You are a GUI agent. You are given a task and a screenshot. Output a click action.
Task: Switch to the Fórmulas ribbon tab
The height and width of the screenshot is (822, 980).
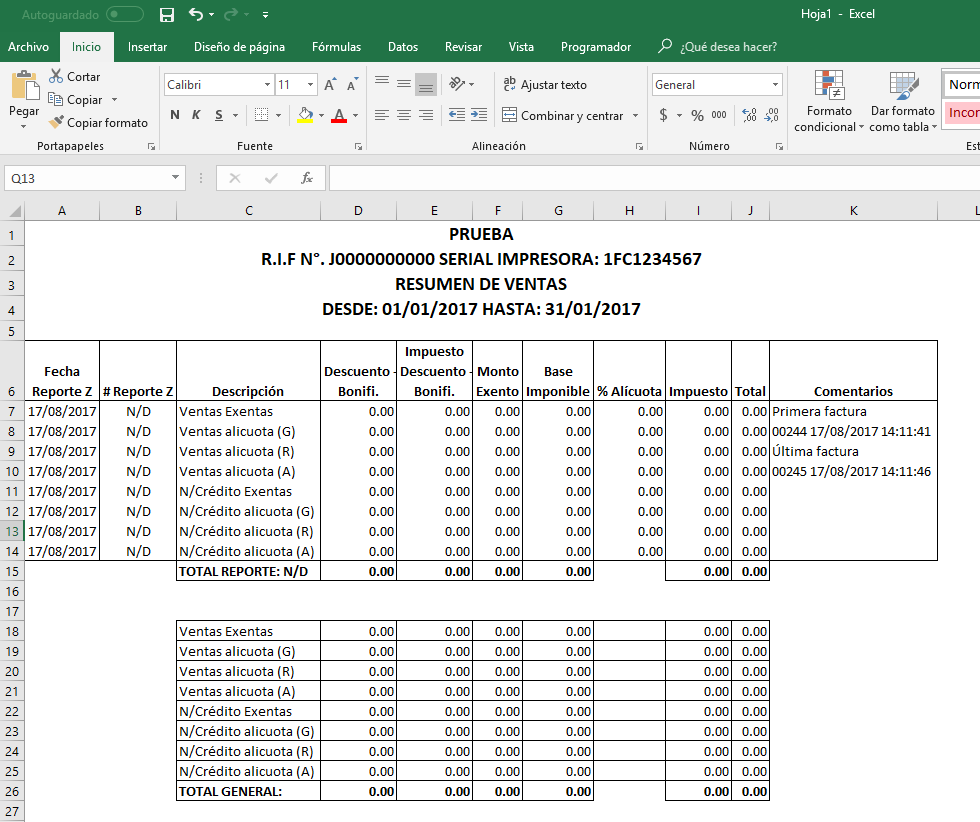tap(336, 47)
